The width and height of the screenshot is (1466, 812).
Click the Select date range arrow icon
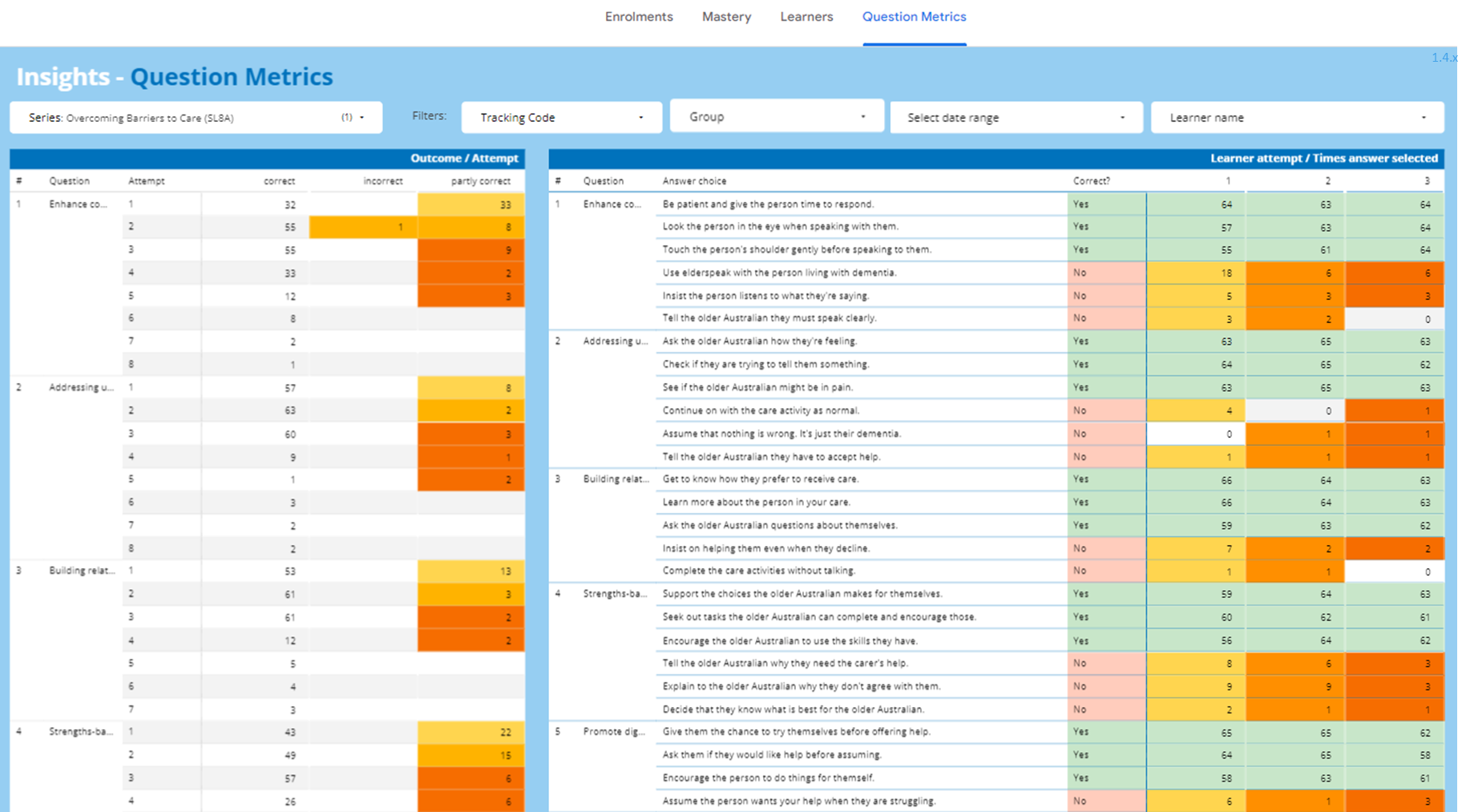(1122, 118)
